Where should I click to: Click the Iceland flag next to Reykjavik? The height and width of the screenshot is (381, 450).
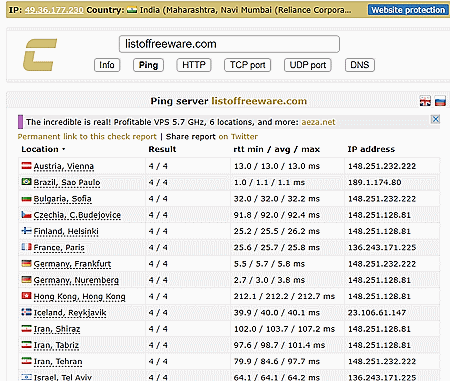(26, 312)
